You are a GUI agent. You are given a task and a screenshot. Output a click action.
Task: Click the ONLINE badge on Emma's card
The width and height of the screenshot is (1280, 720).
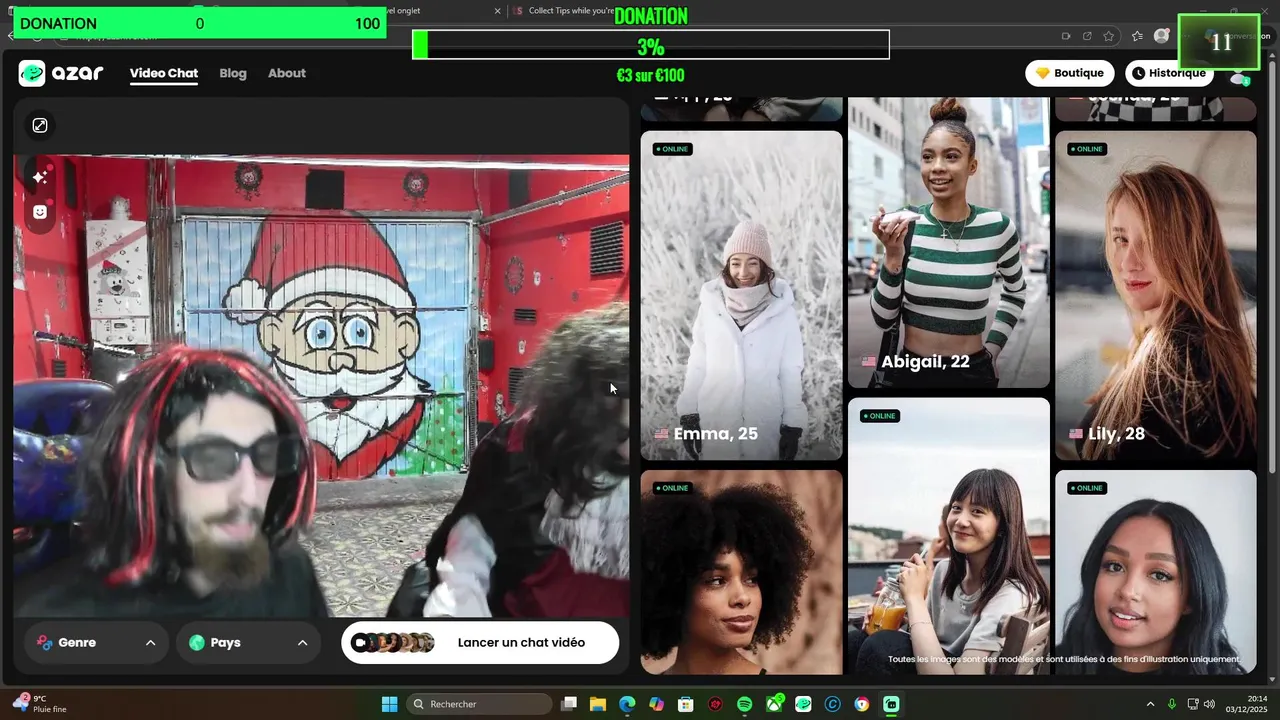[673, 149]
